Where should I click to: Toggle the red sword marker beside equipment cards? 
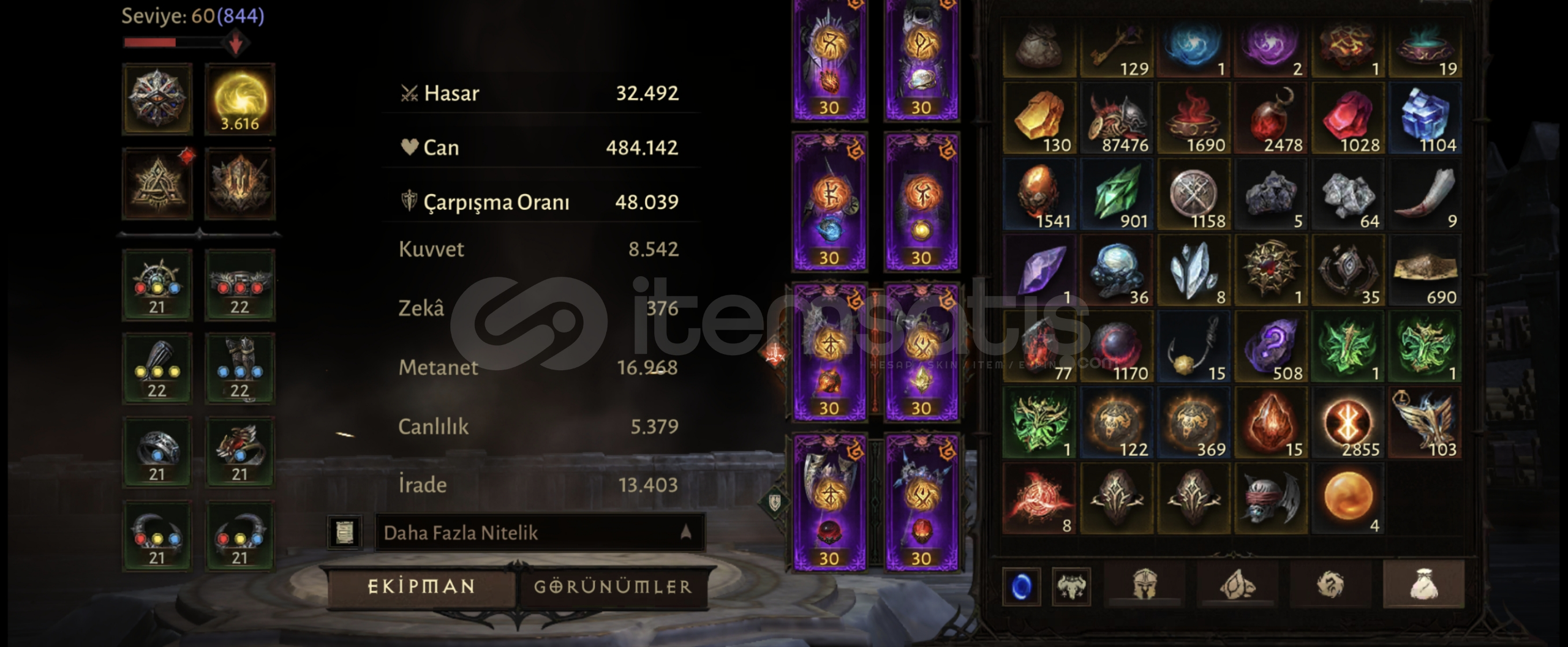tap(774, 353)
